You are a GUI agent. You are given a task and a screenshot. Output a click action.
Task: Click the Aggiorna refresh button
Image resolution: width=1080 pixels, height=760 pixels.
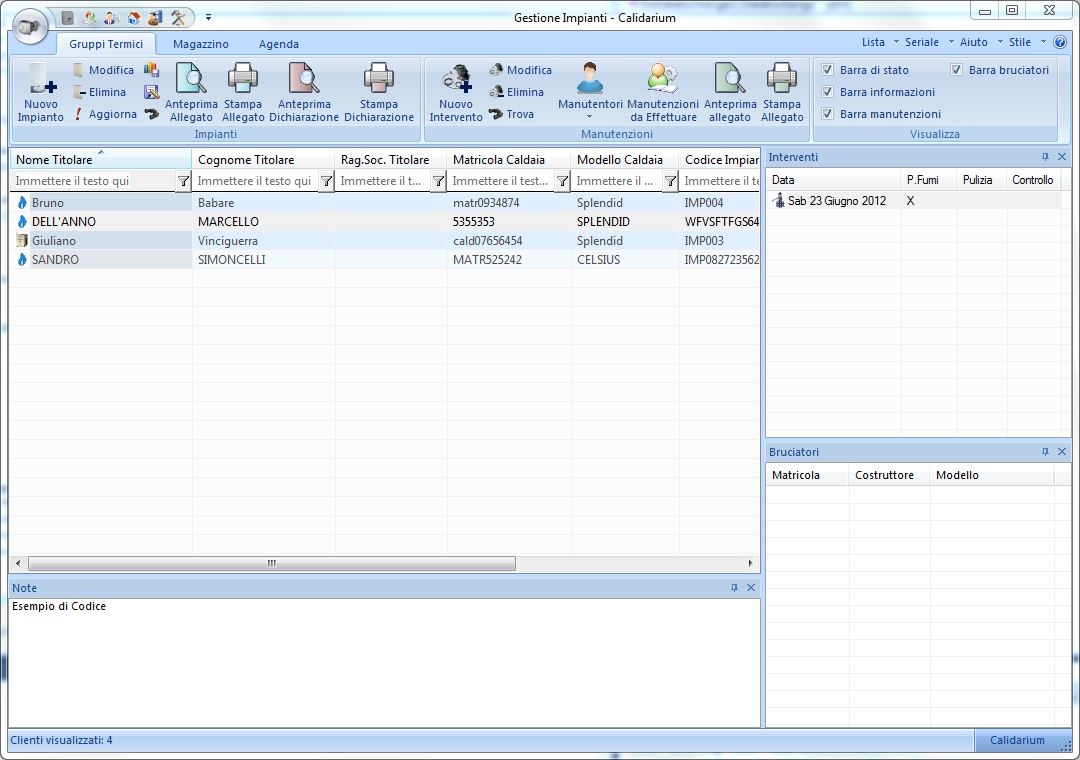click(105, 114)
